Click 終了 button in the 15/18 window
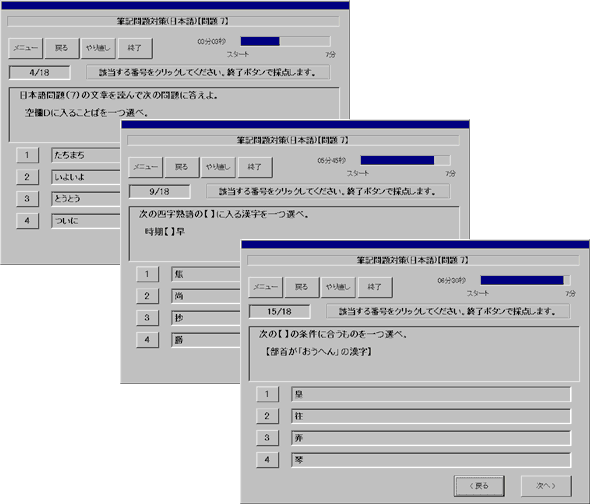The height and width of the screenshot is (504, 590). click(x=375, y=287)
